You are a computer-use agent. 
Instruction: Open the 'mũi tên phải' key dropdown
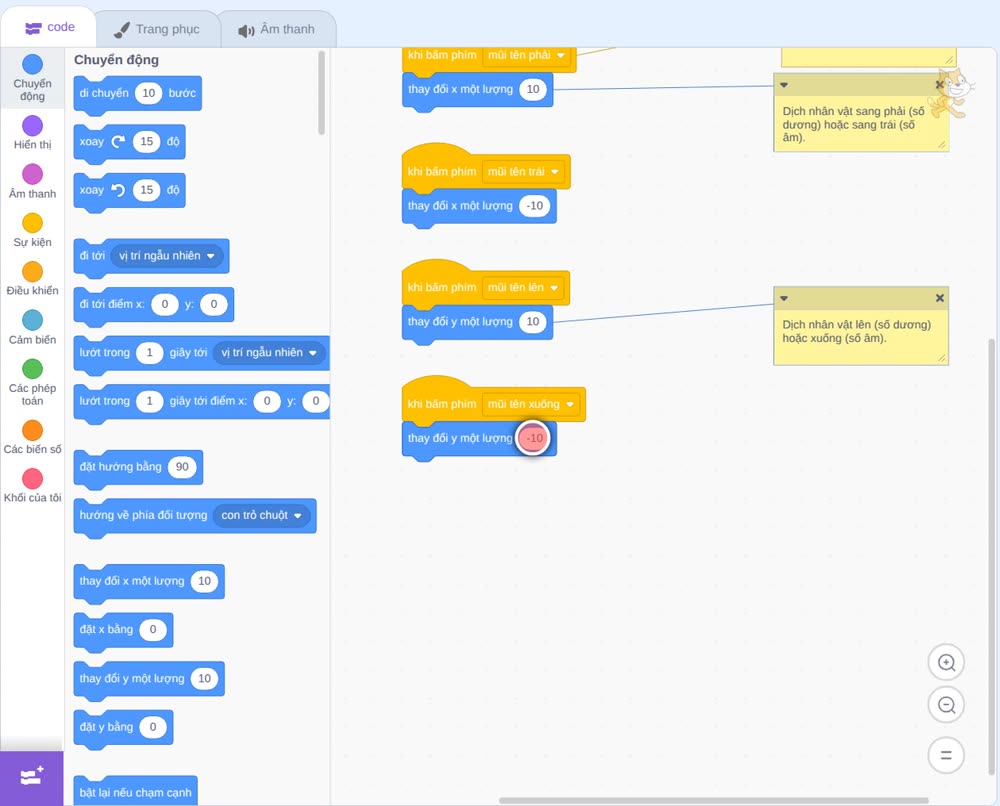[526, 55]
